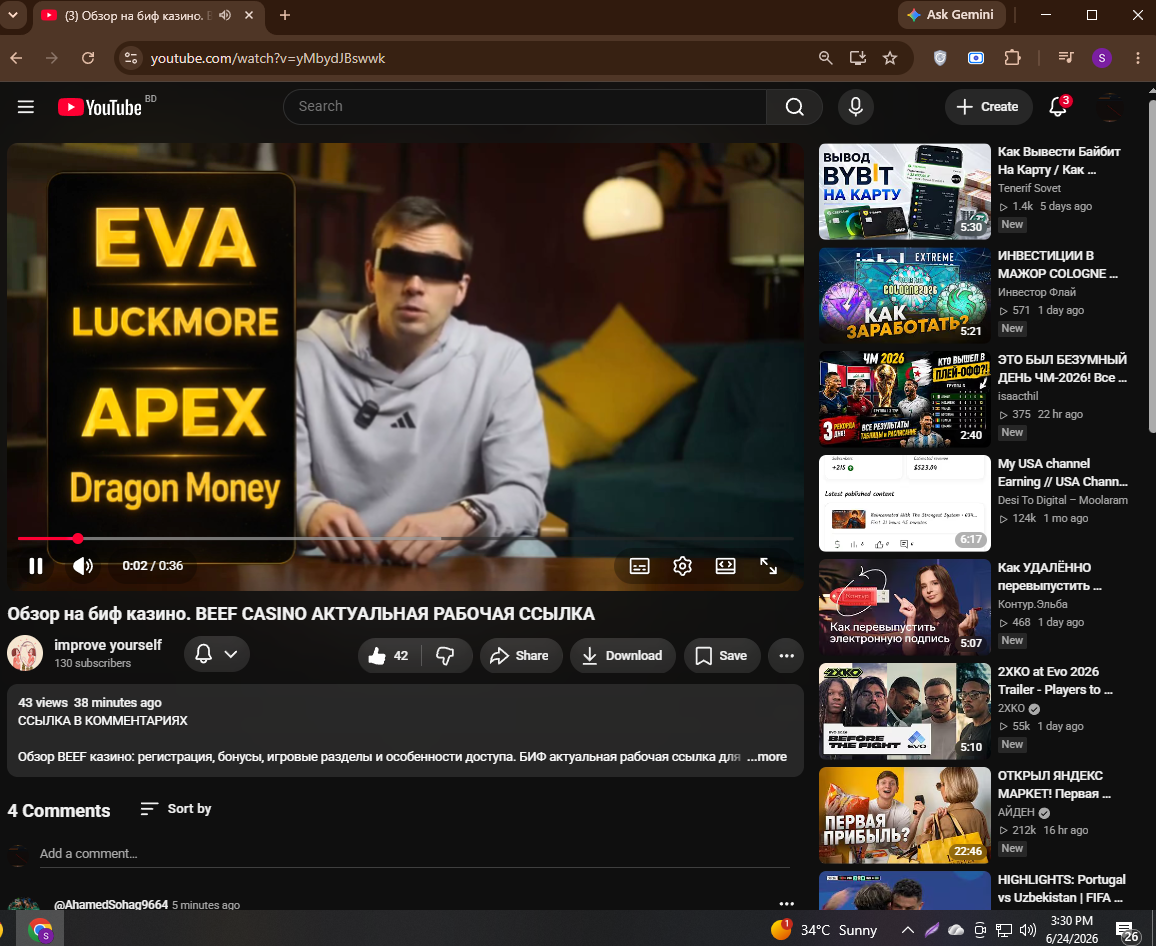Click the address bar URL
Image resolution: width=1156 pixels, height=946 pixels.
(x=268, y=58)
